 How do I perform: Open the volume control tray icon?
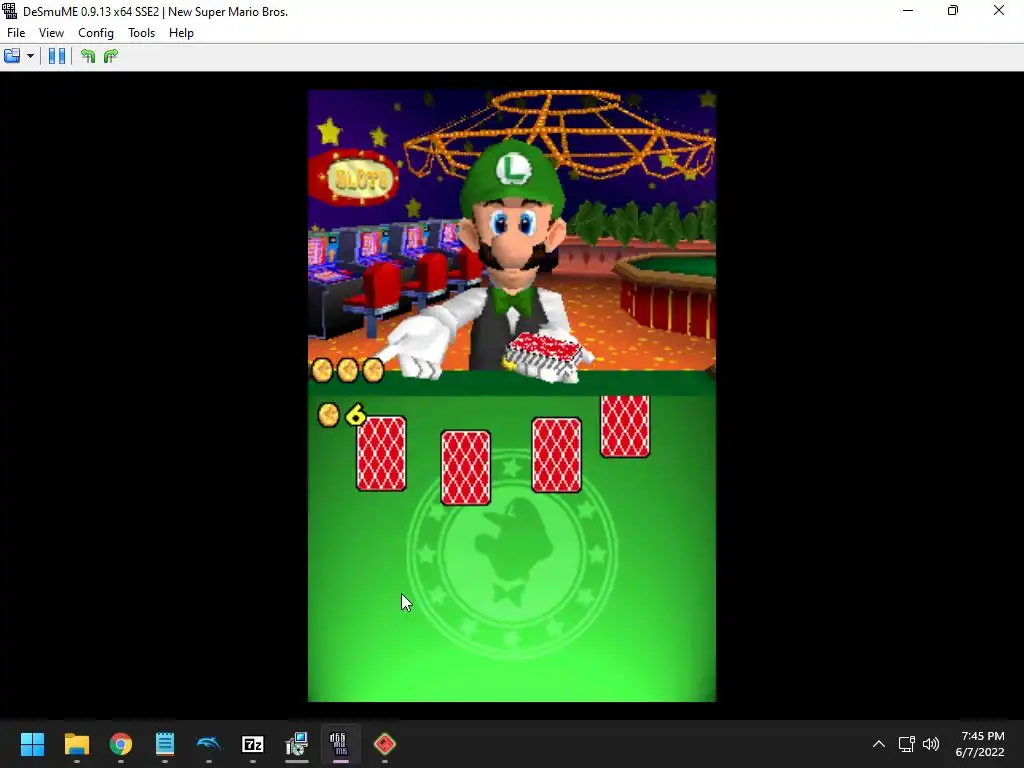tap(931, 744)
